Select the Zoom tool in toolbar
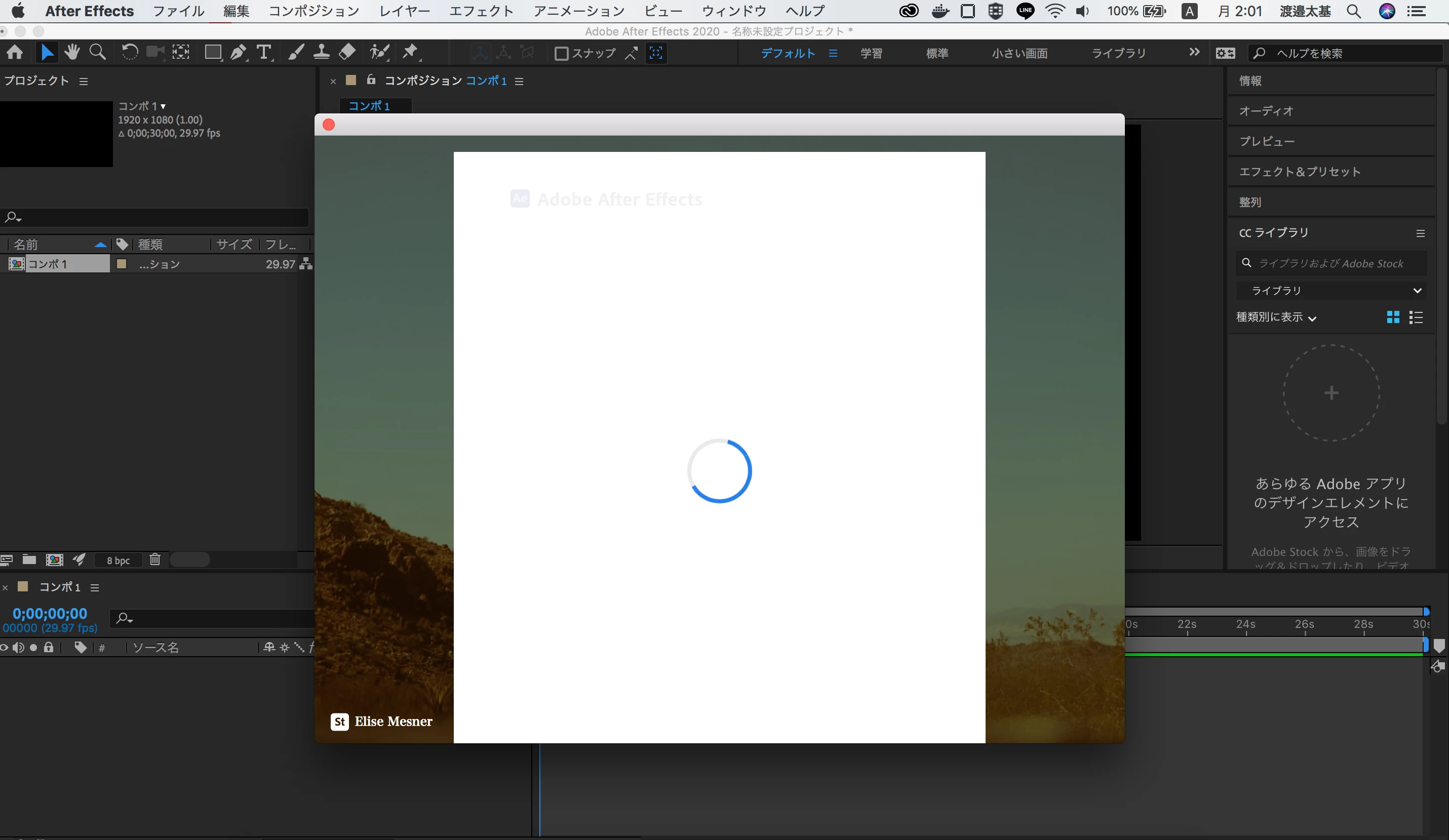This screenshot has height=840, width=1449. pyautogui.click(x=98, y=52)
